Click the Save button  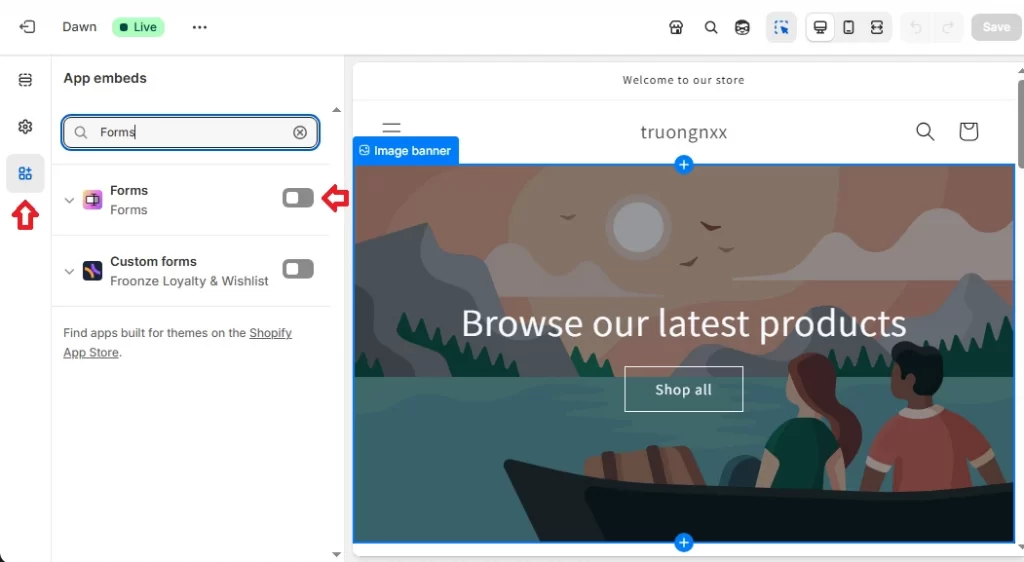coord(996,27)
